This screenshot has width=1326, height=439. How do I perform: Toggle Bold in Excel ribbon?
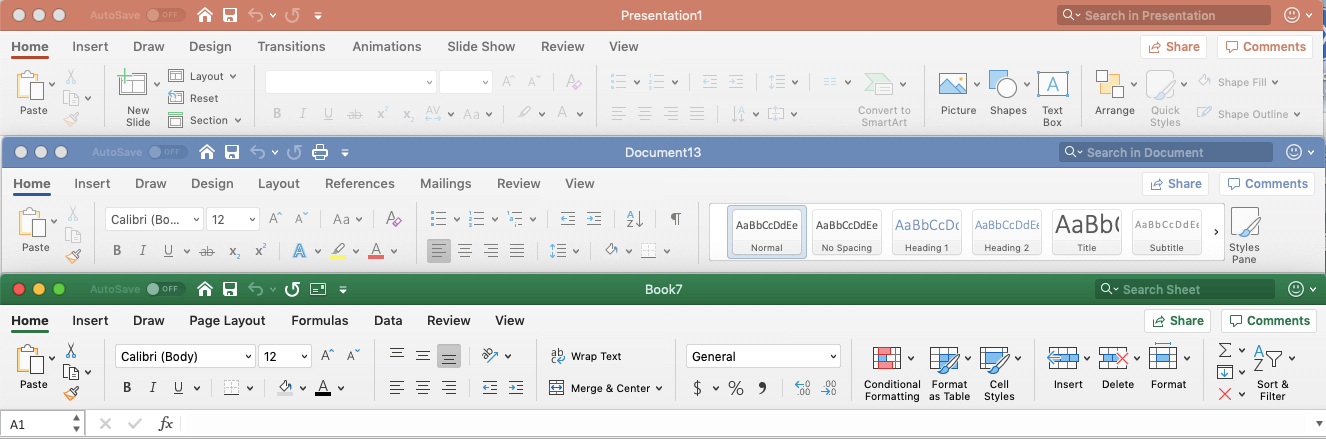coord(127,388)
